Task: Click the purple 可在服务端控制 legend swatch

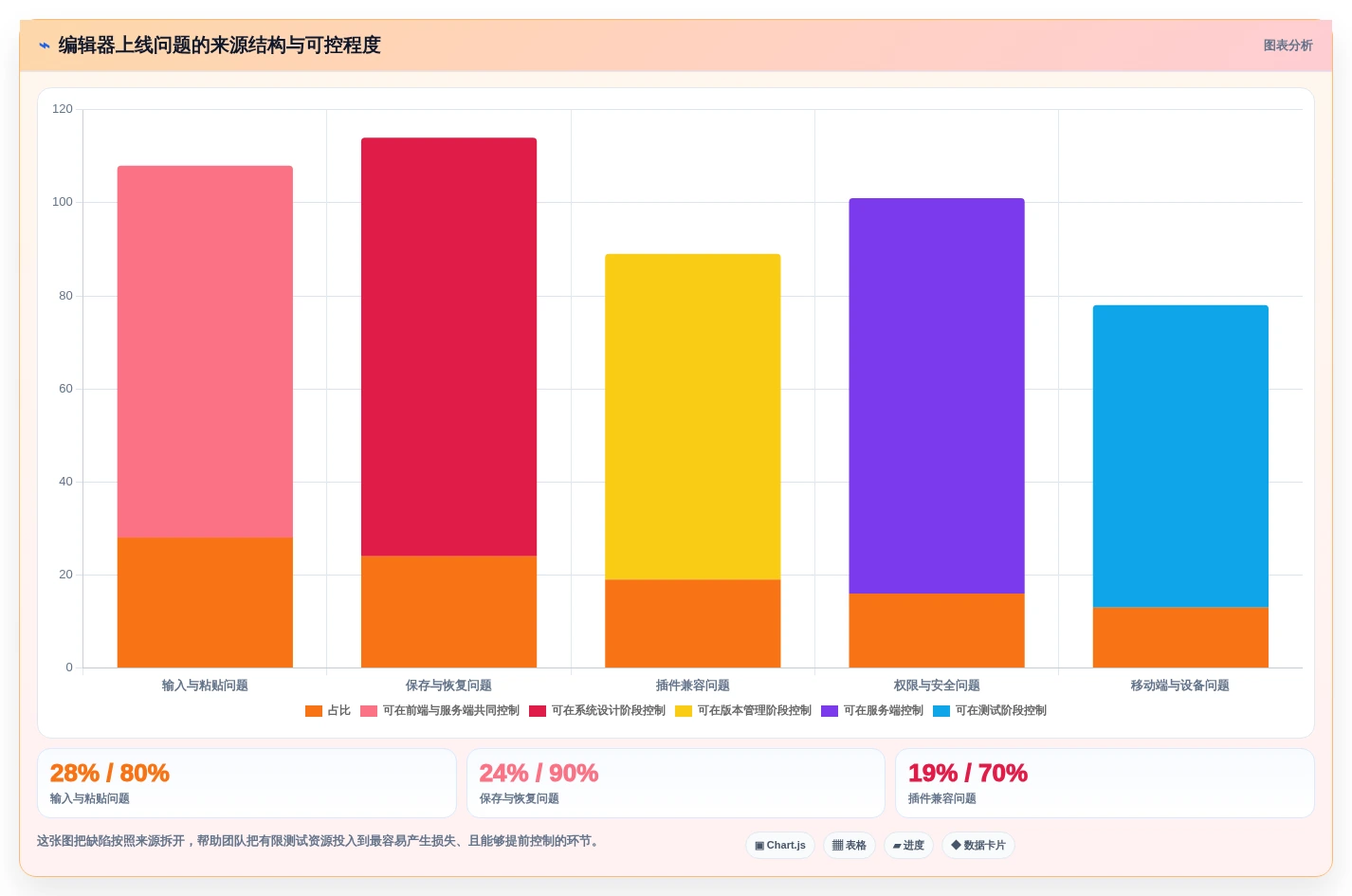Action: pos(830,711)
